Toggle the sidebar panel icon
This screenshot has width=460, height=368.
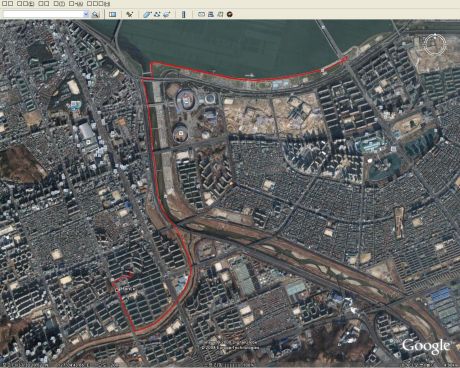click(113, 14)
